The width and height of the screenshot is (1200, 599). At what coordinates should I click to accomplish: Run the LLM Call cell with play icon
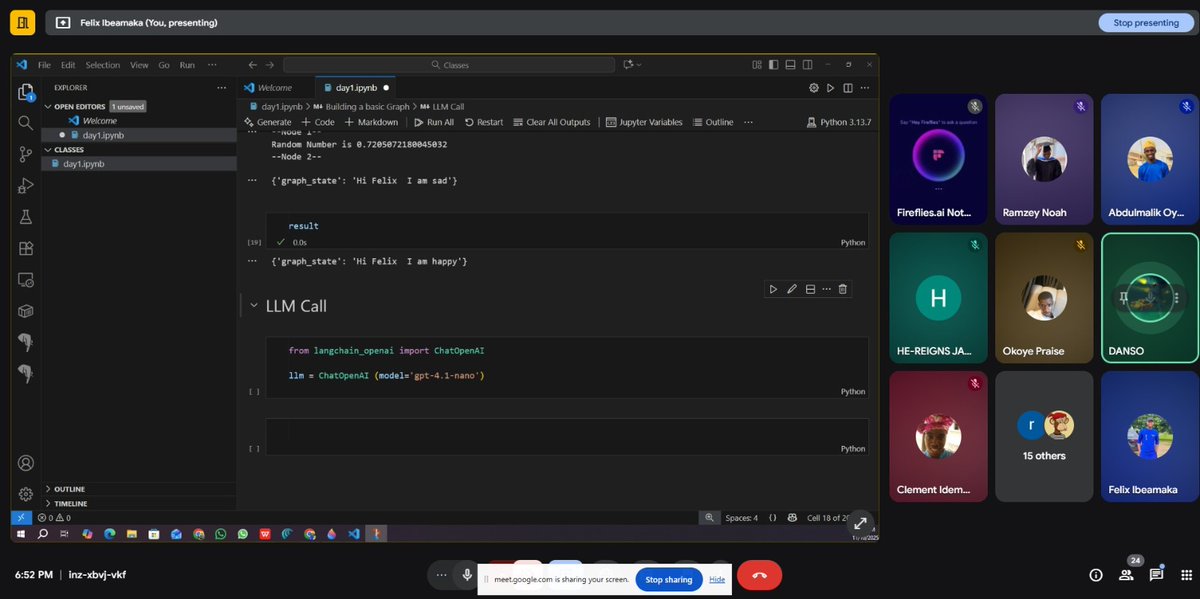(773, 289)
